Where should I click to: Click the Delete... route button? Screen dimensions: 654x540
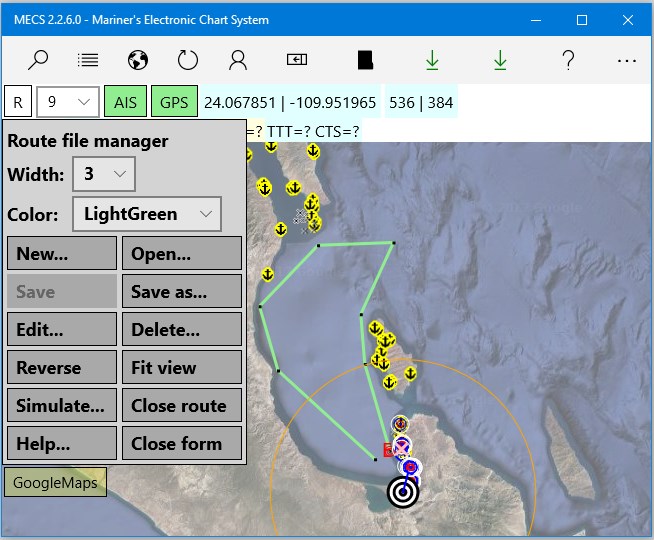(182, 329)
